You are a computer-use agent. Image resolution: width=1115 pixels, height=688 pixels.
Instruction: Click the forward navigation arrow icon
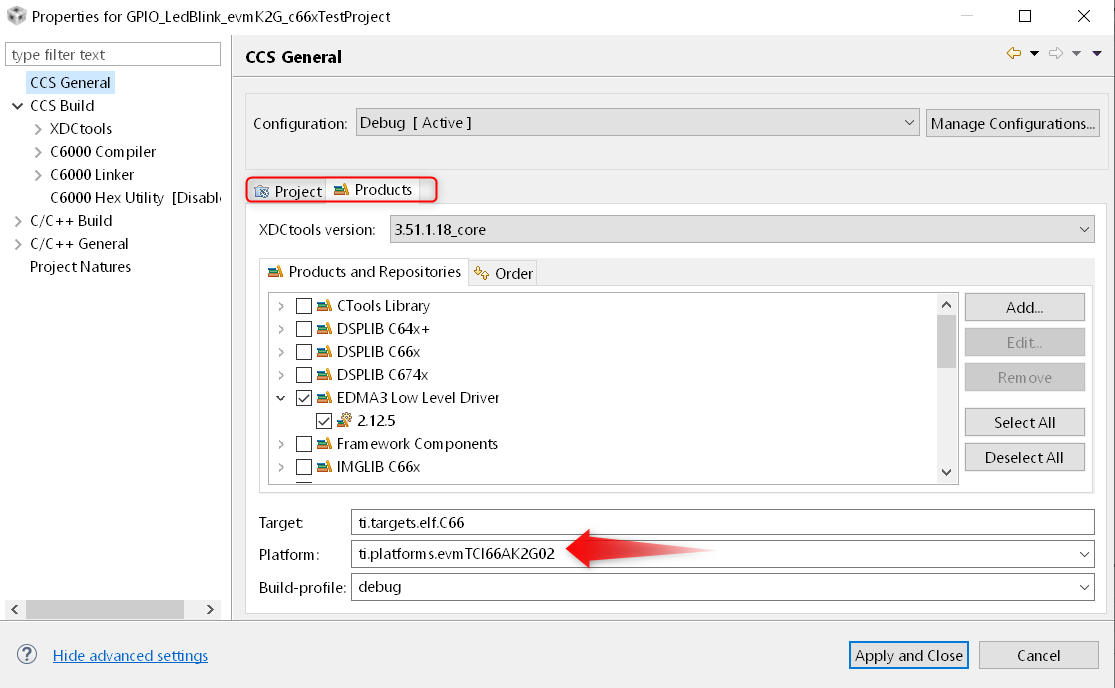click(1056, 53)
